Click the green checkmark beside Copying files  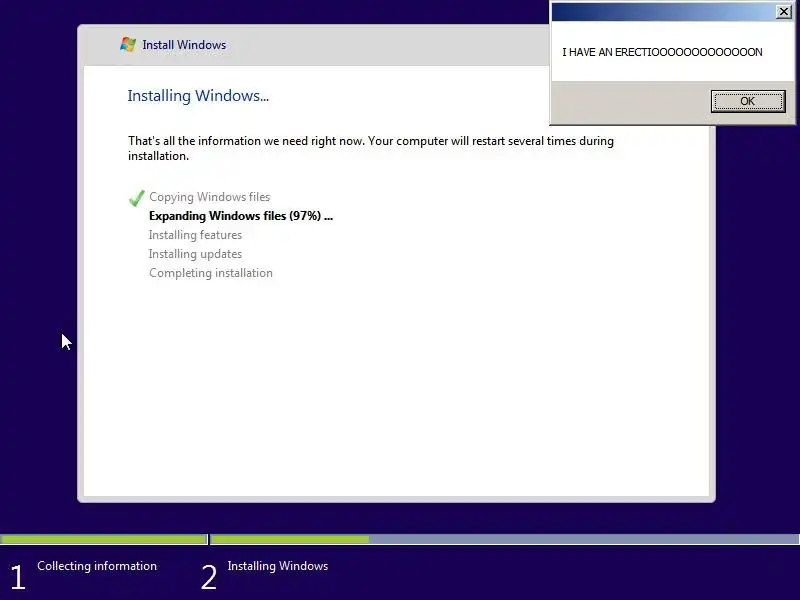(136, 198)
